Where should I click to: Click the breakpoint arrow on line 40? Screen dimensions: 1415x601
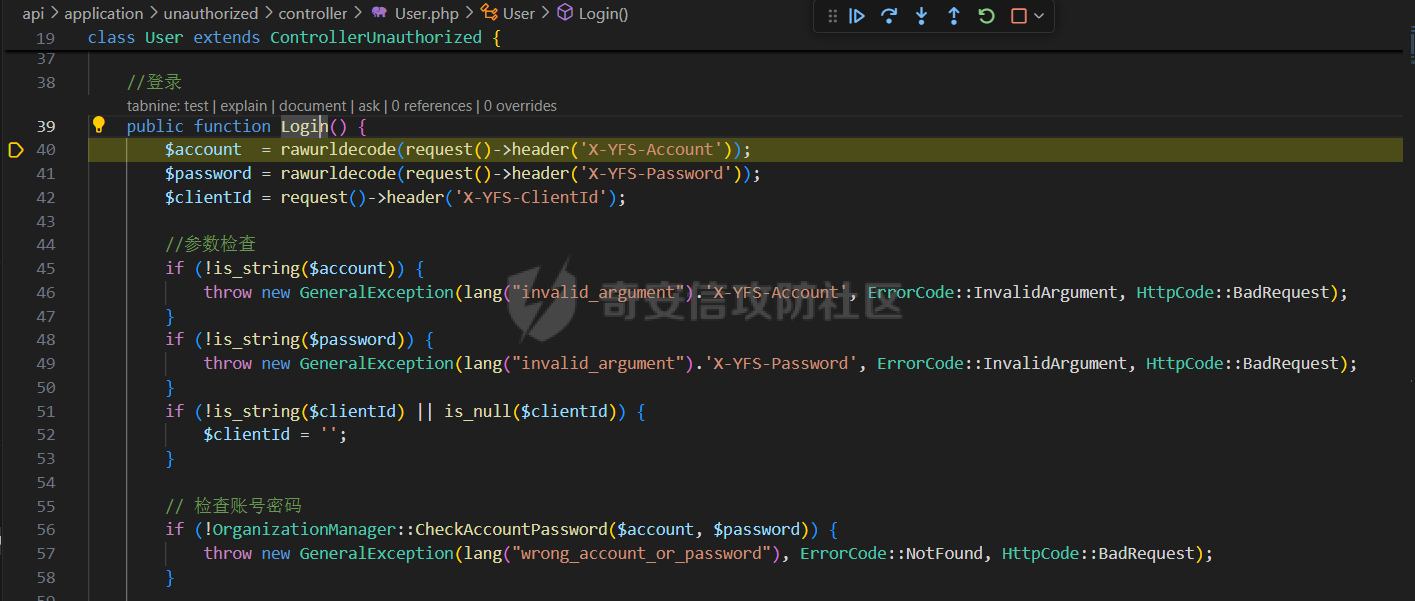coord(16,150)
